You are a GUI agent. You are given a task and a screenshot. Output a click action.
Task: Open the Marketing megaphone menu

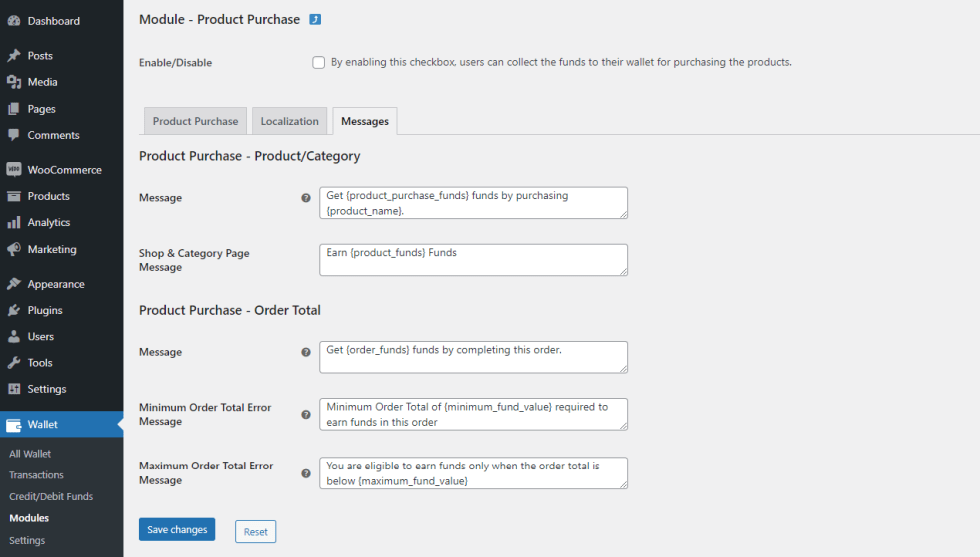(x=14, y=249)
